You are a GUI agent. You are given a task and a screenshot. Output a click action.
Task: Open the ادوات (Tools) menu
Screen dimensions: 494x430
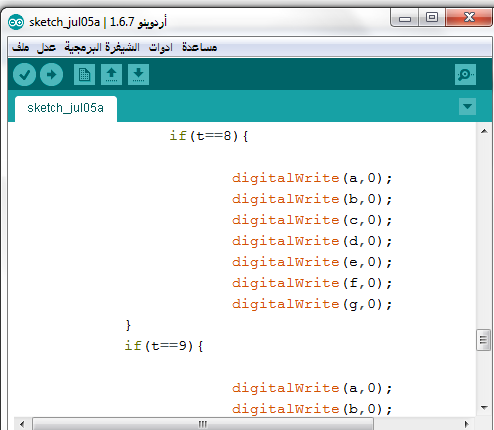click(x=161, y=47)
